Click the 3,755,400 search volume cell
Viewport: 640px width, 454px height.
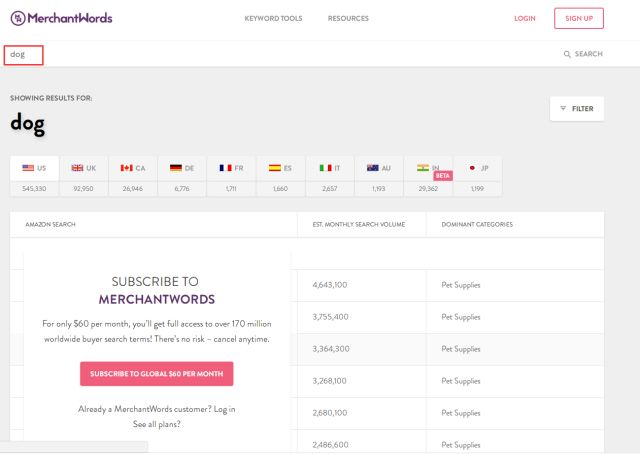coord(330,317)
